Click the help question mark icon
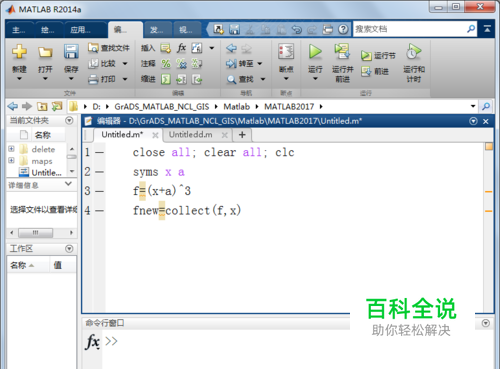This screenshot has height=369, width=500. (x=343, y=29)
